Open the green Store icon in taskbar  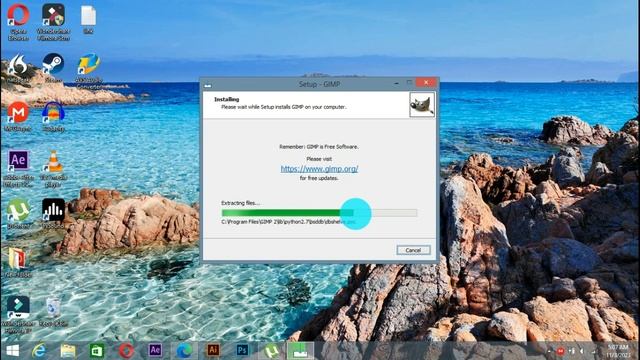click(97, 350)
